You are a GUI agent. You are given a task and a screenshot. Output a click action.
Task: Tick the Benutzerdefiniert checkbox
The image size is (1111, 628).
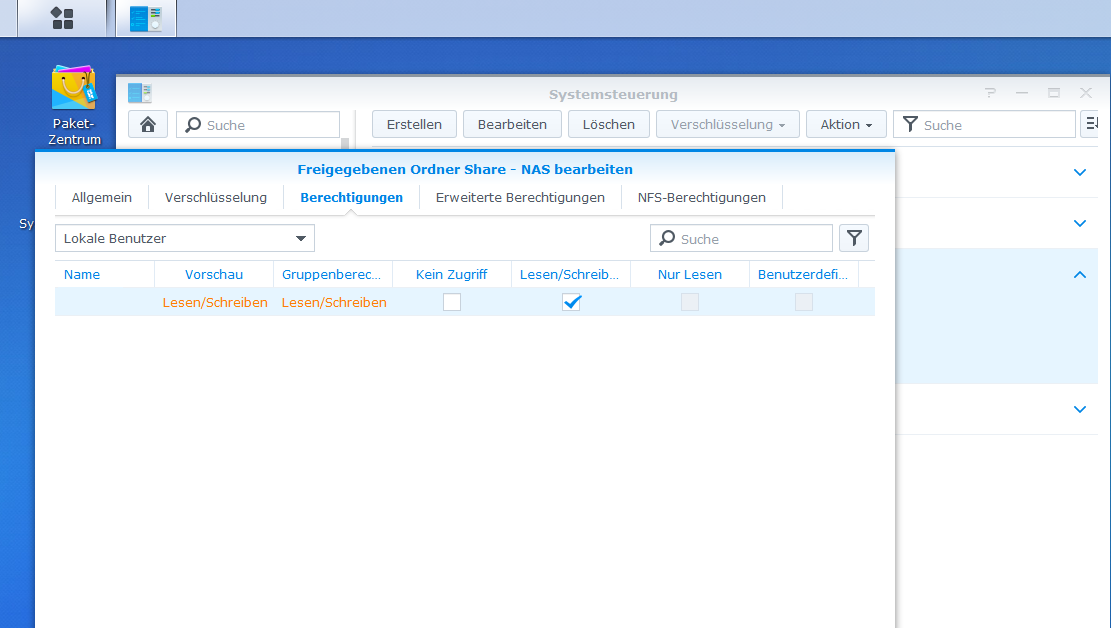click(803, 302)
